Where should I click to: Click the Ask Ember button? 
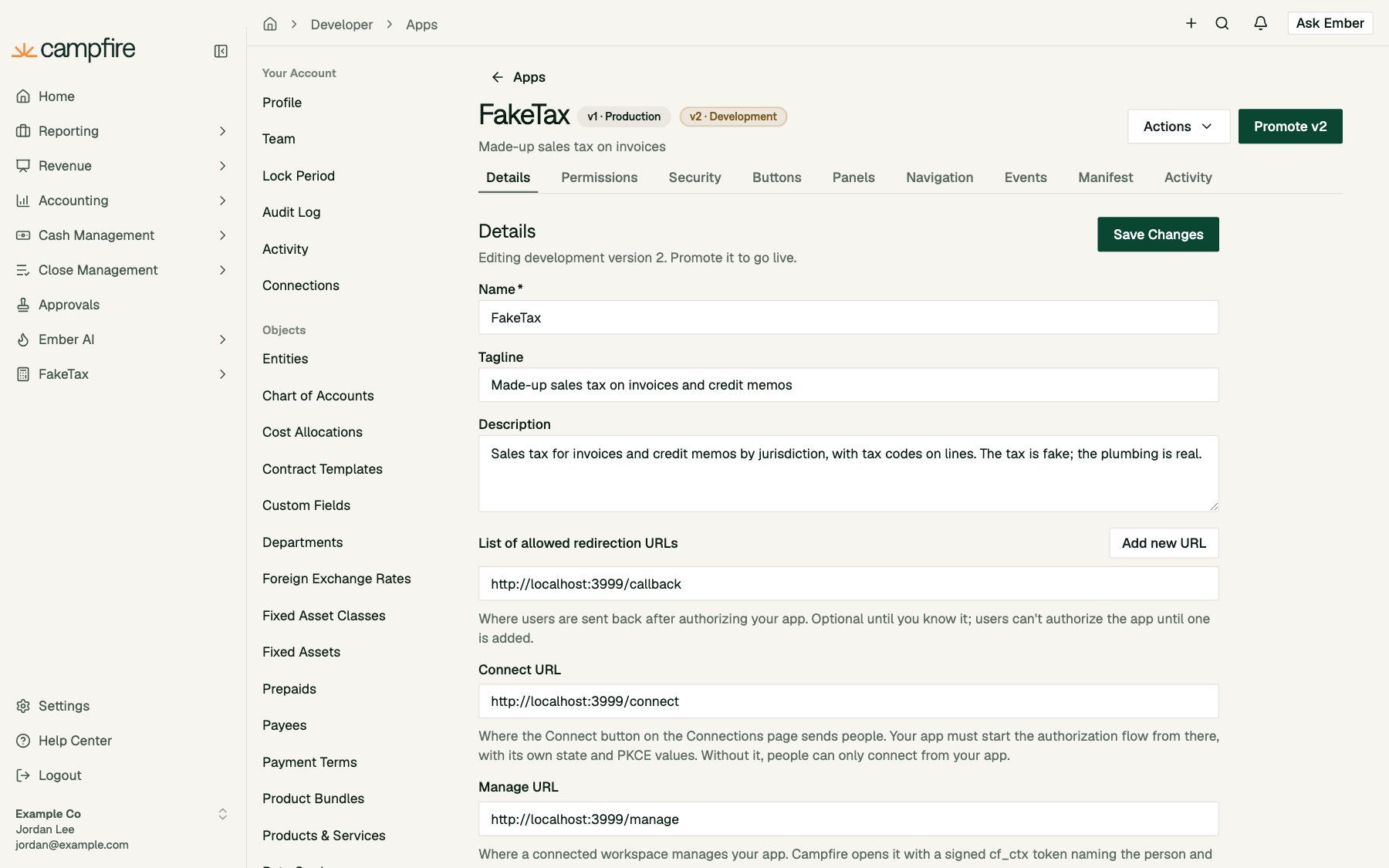1330,23
